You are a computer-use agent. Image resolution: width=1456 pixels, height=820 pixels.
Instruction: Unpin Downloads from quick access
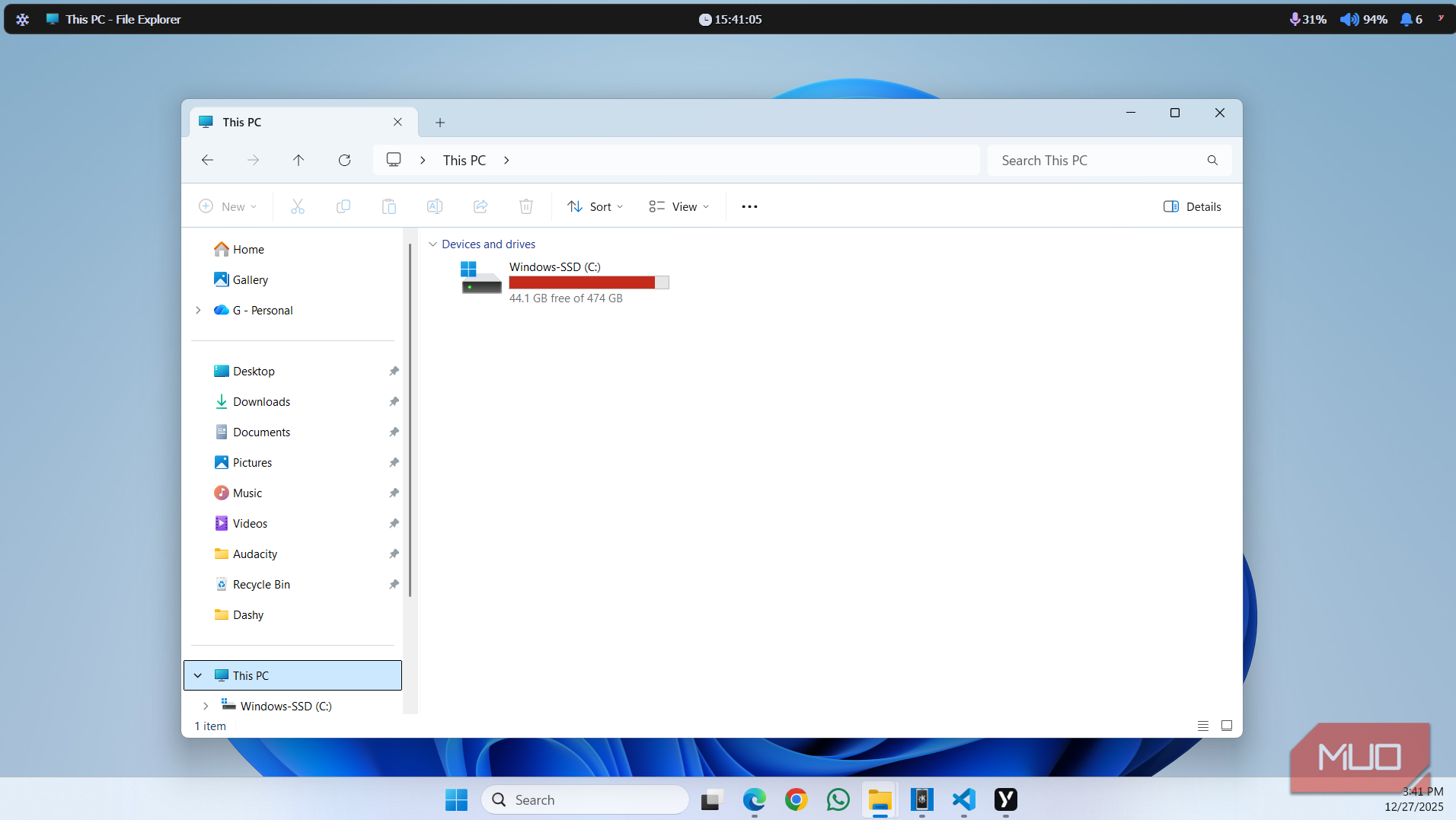394,402
